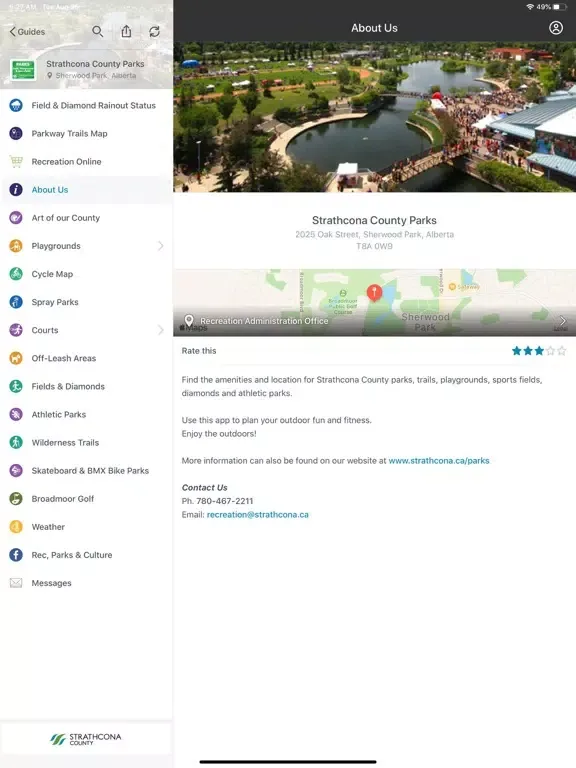The image size is (576, 768).
Task: Select Skateboard & BMX Bike Parks label
Action: click(90, 470)
